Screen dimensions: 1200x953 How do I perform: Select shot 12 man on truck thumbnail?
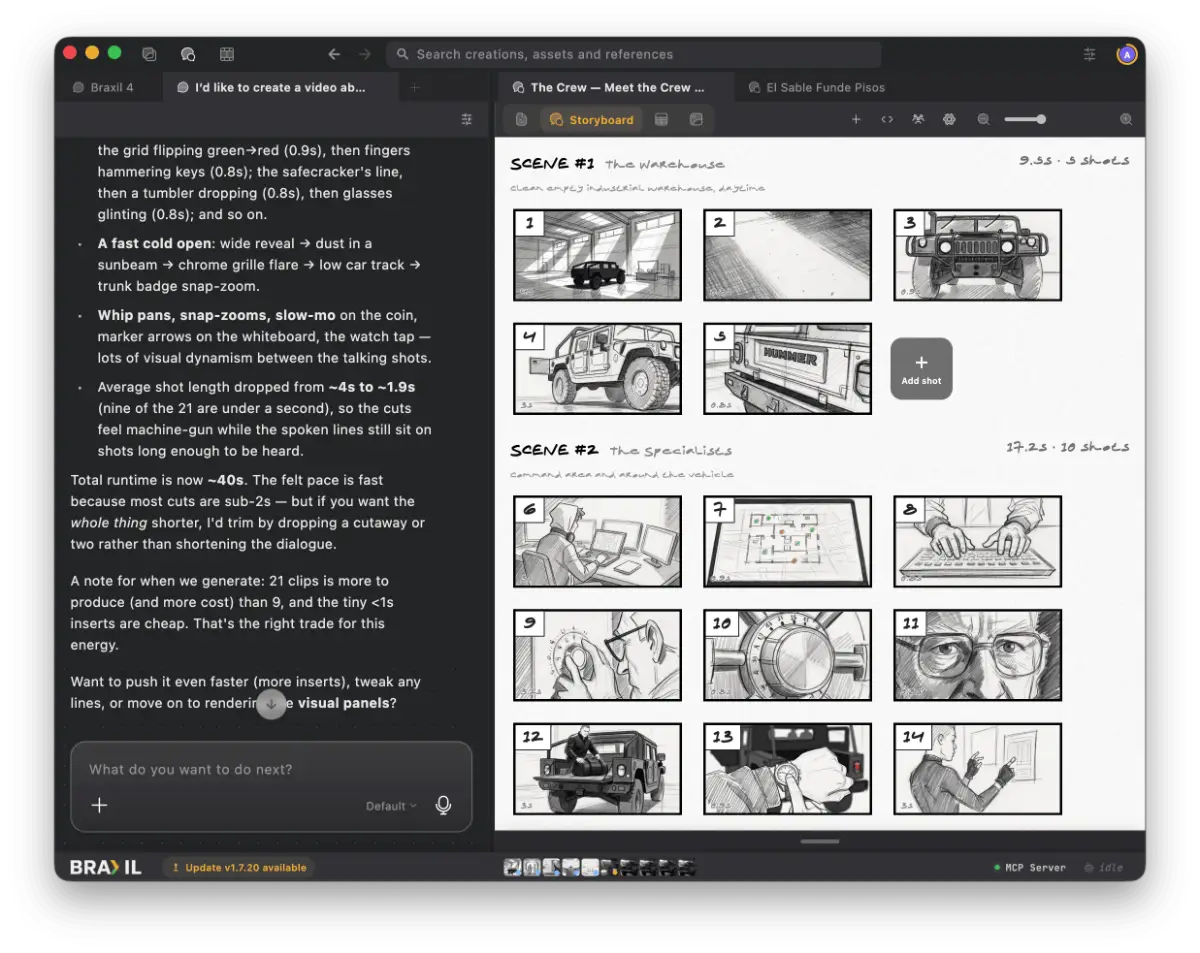pyautogui.click(x=597, y=768)
